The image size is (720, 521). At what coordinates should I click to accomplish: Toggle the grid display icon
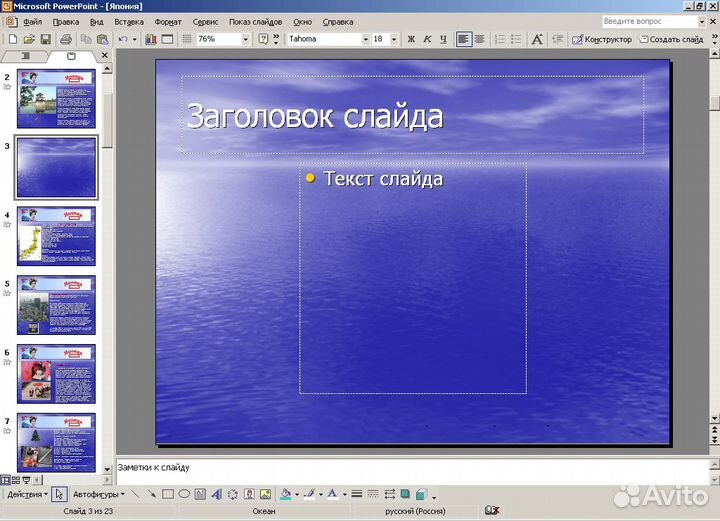coord(187,39)
